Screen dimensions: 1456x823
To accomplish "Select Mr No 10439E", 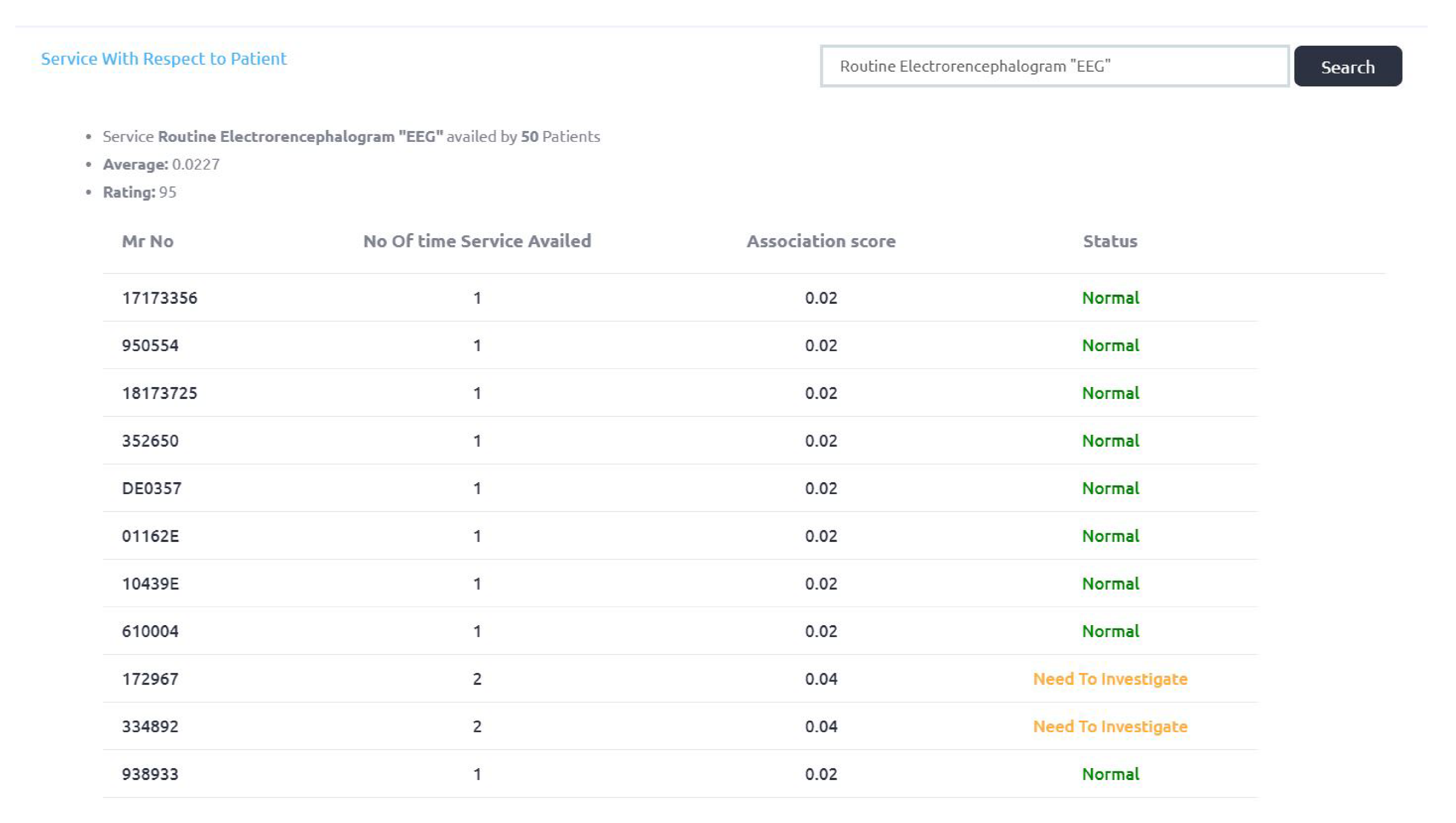I will [x=151, y=583].
